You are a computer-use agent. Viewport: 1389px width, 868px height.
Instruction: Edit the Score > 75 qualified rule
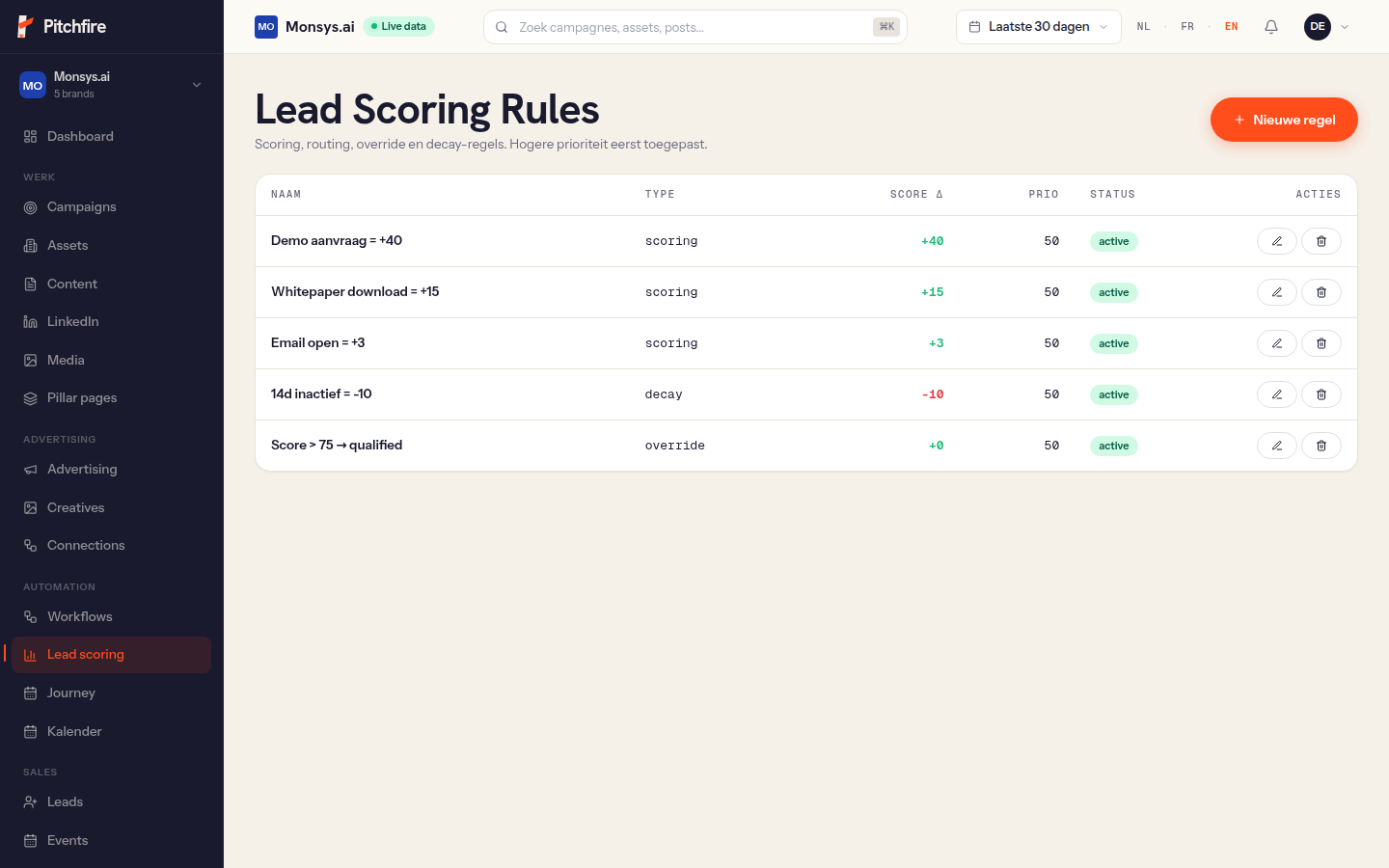[x=1277, y=446]
